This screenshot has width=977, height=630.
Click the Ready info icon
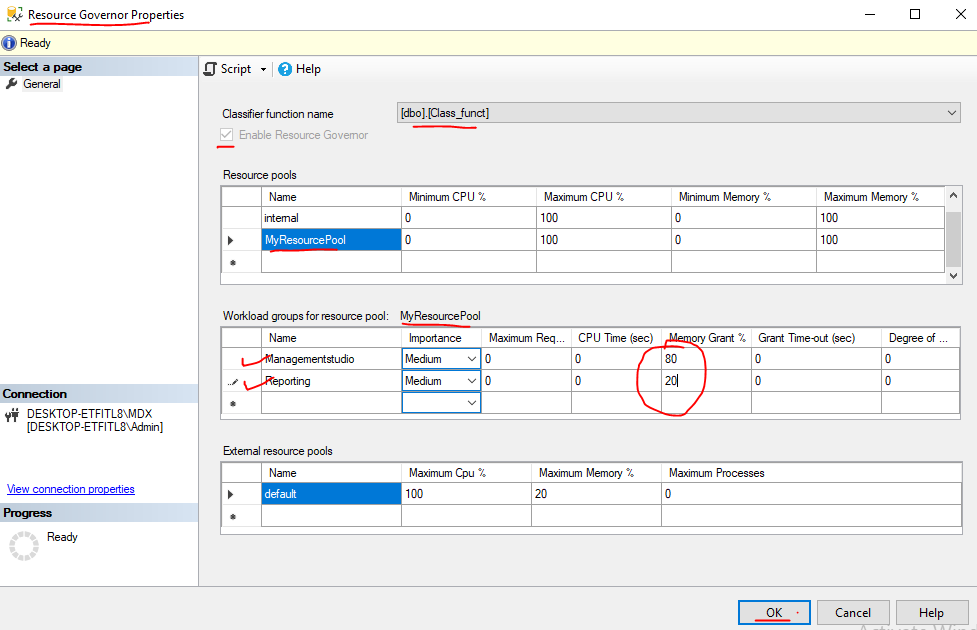[x=9, y=43]
